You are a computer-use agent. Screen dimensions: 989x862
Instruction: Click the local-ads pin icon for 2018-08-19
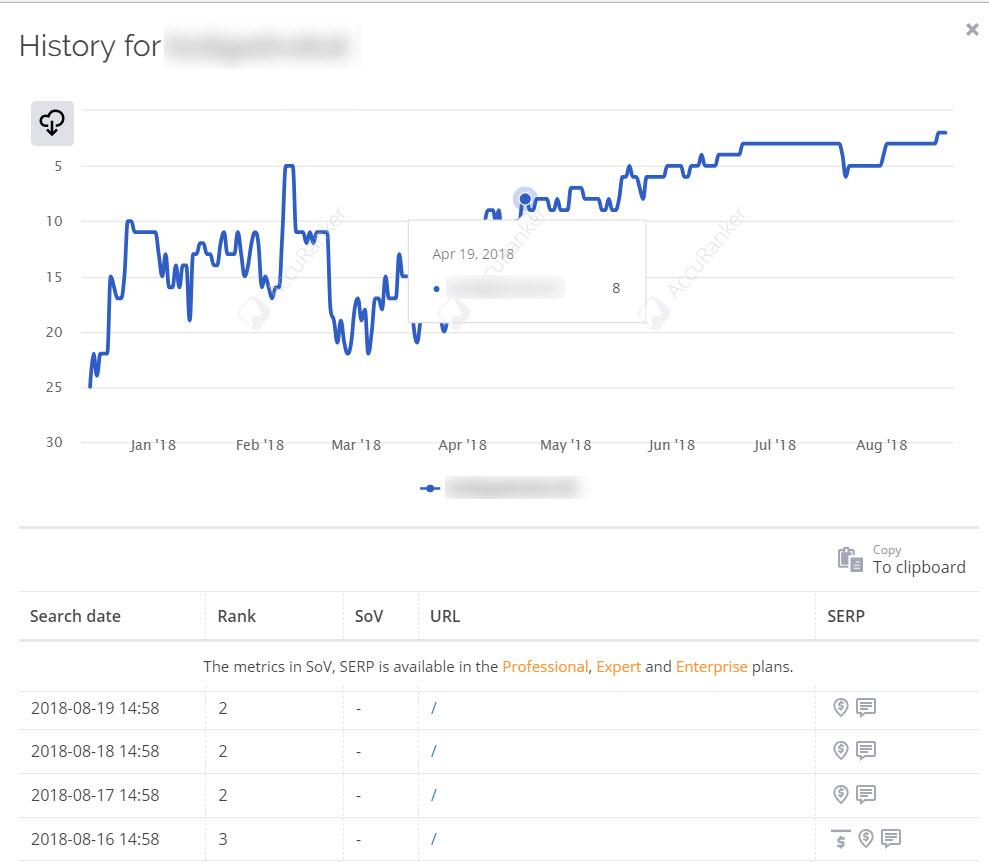pos(841,708)
